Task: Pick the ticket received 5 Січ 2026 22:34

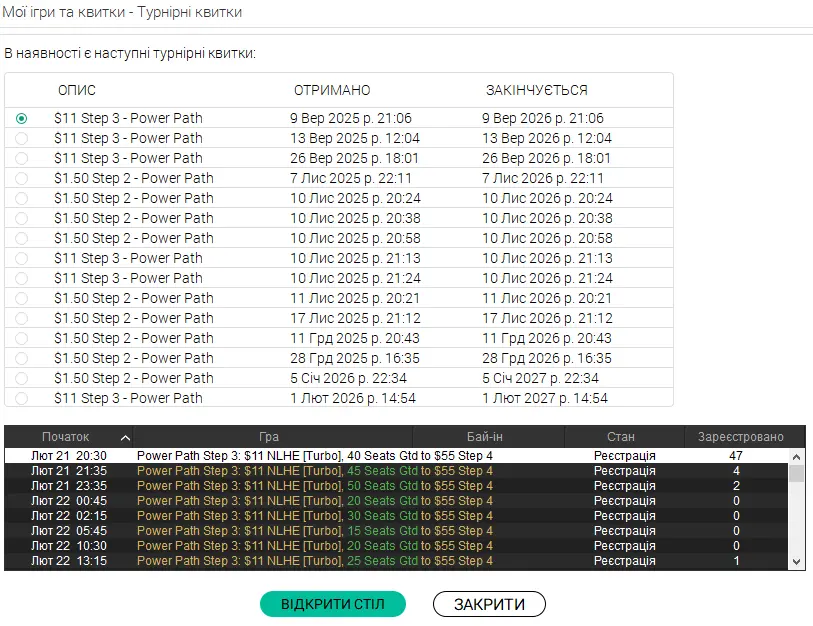Action: [x=22, y=378]
